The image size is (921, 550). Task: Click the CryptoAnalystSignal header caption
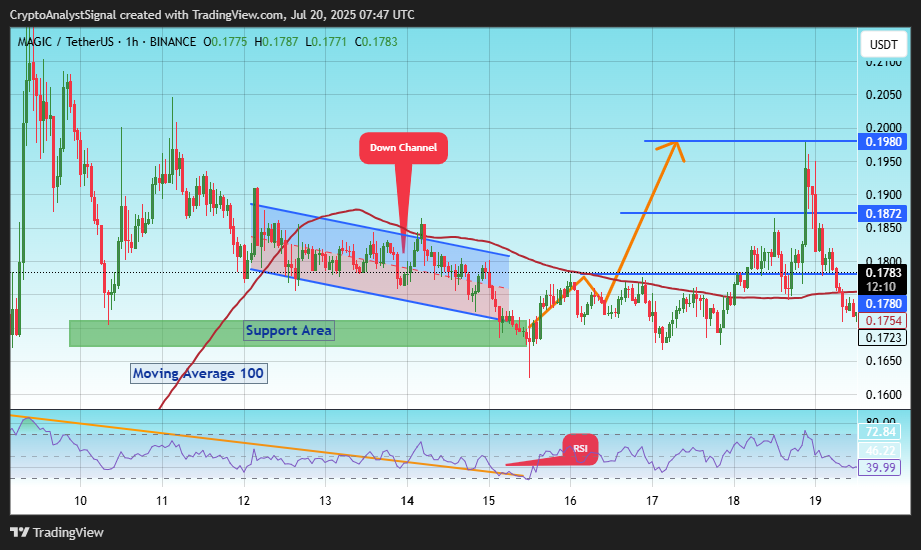pos(212,15)
